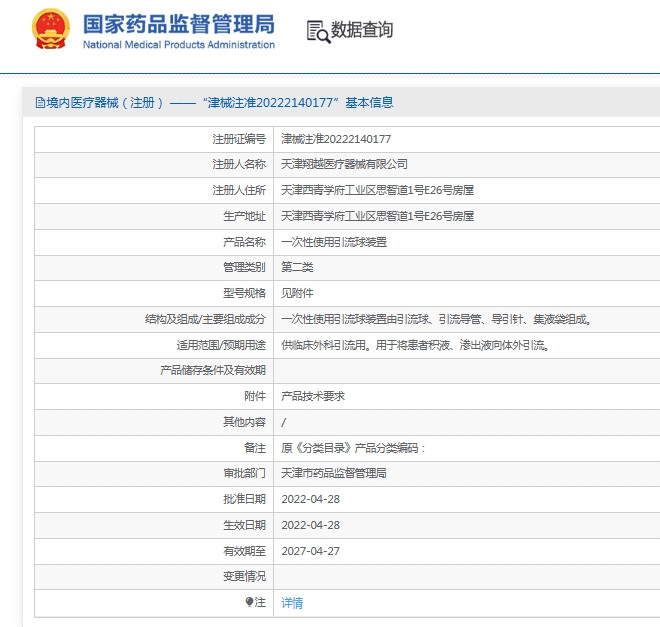
Task: Click the 数据查询 heading text
Action: 362,30
